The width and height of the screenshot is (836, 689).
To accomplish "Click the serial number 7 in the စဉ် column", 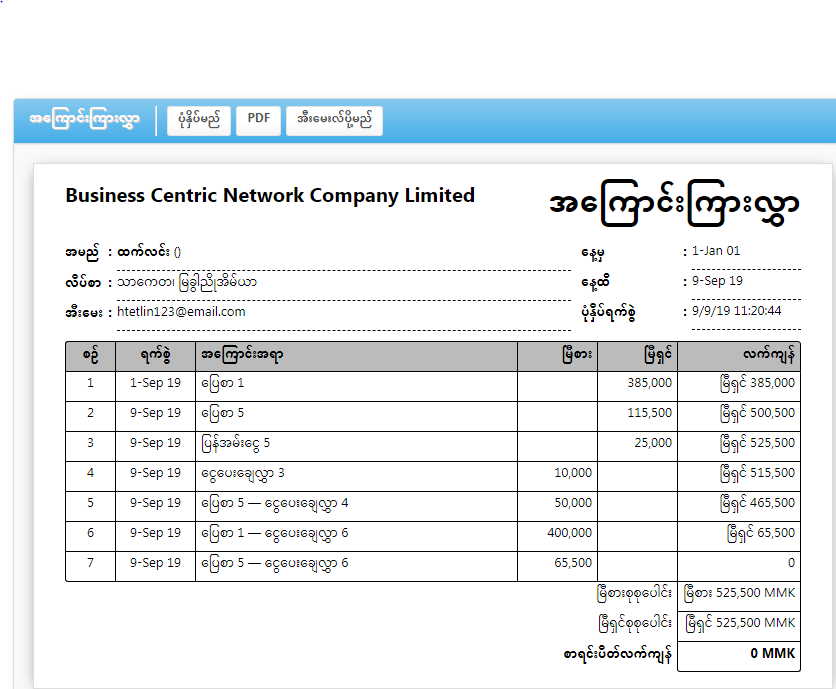I will tap(91, 562).
